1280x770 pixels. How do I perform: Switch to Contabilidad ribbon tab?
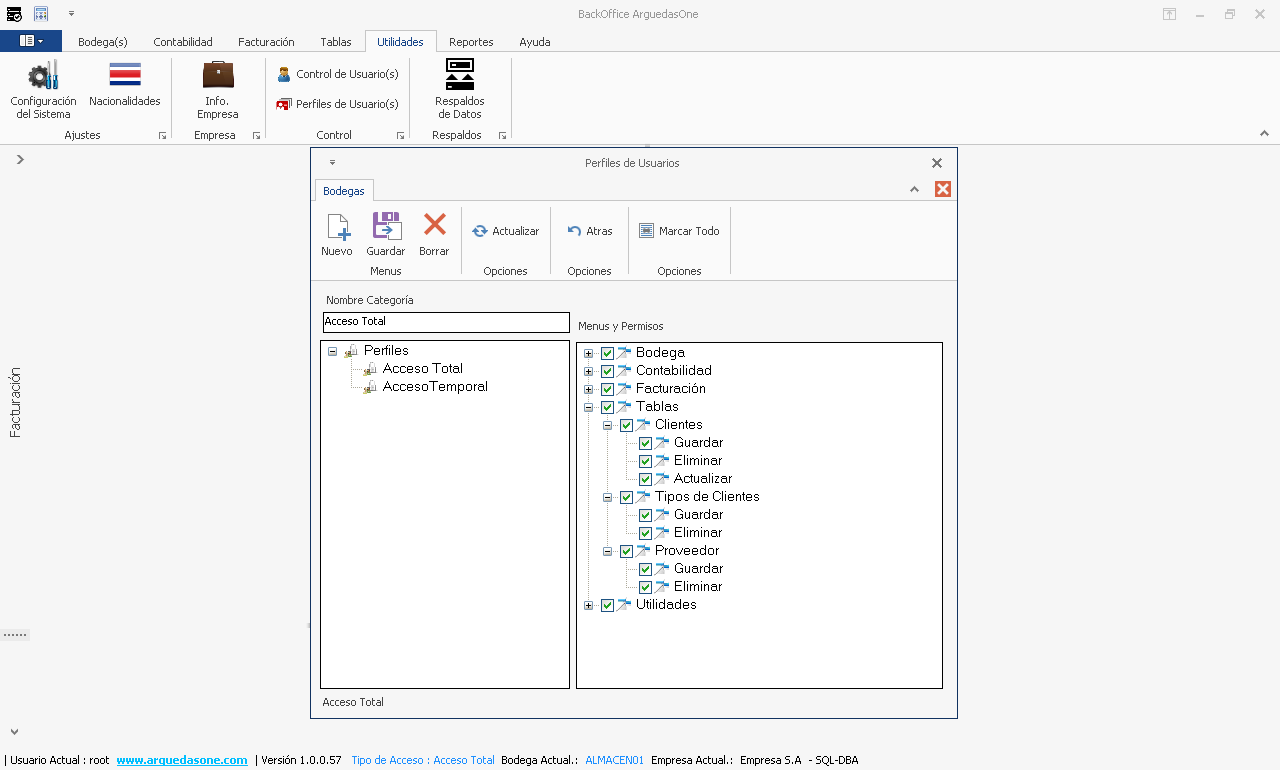pyautogui.click(x=183, y=42)
